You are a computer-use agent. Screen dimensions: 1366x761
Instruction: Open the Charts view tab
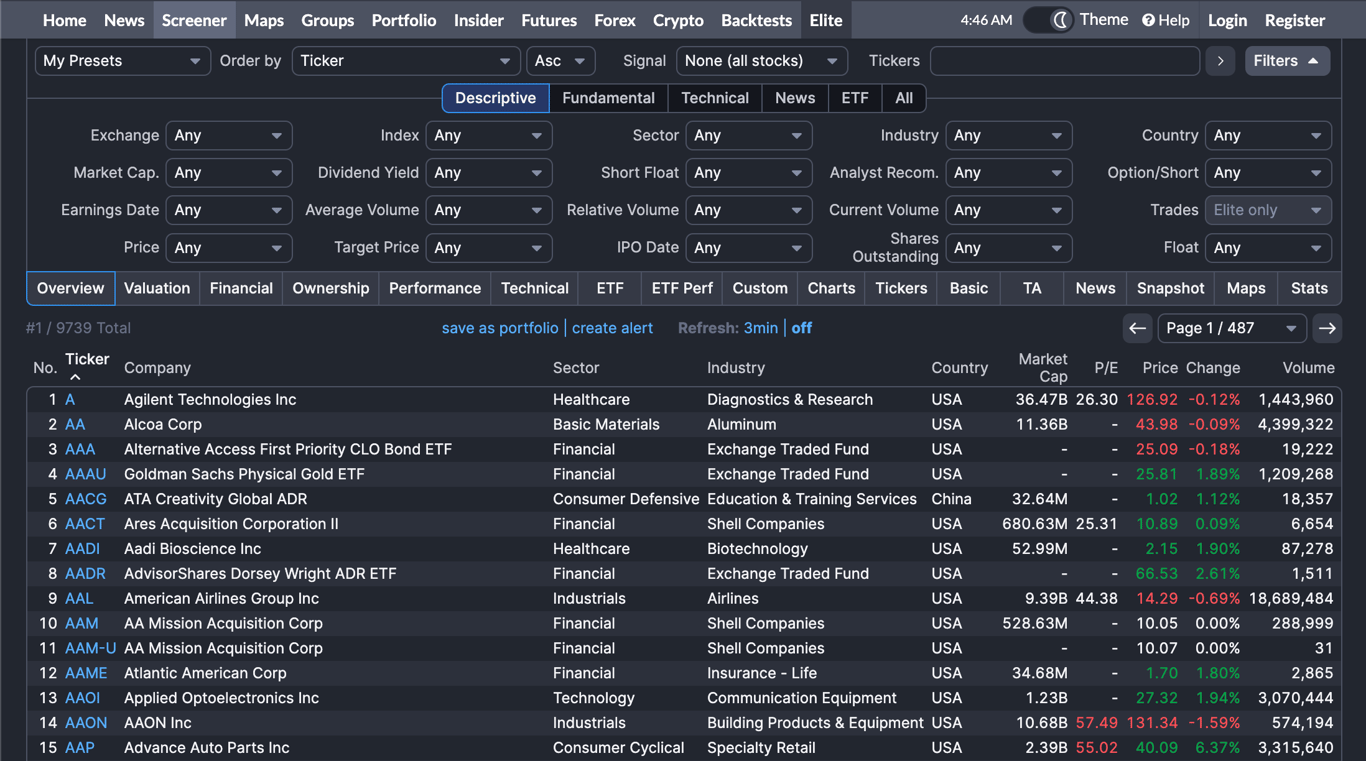coord(831,288)
